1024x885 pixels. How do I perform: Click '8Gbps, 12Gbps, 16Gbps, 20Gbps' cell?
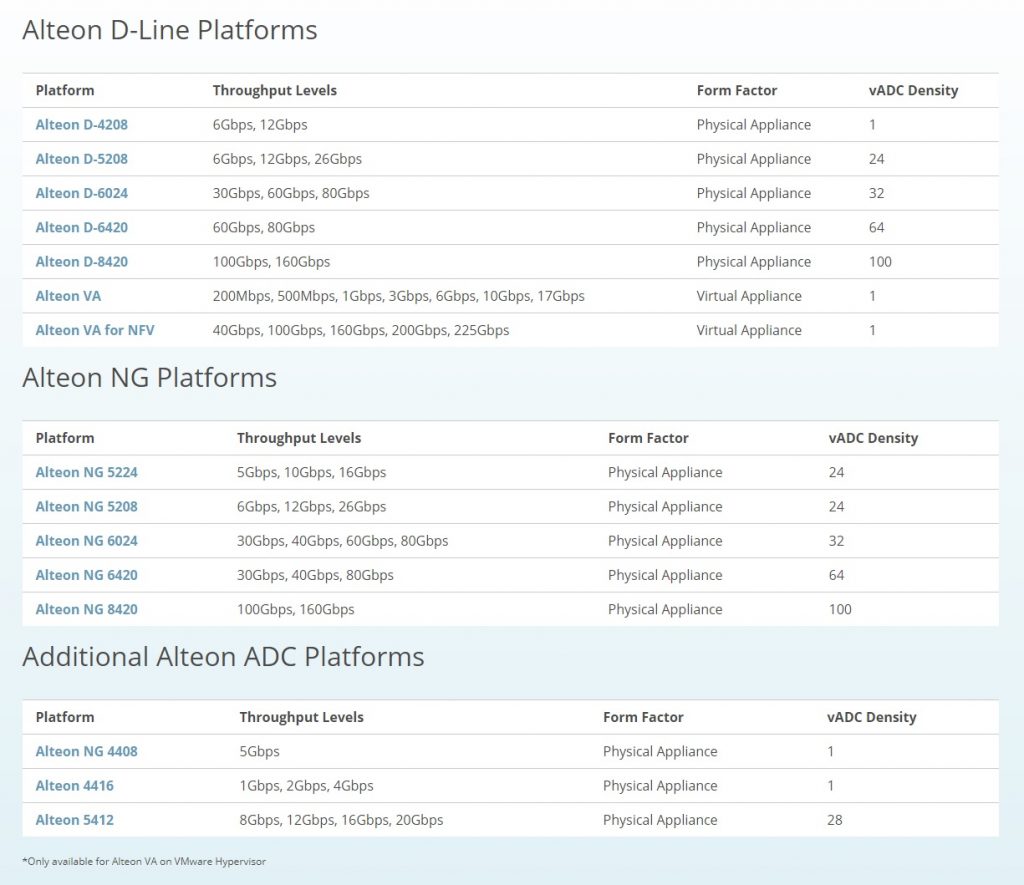342,820
